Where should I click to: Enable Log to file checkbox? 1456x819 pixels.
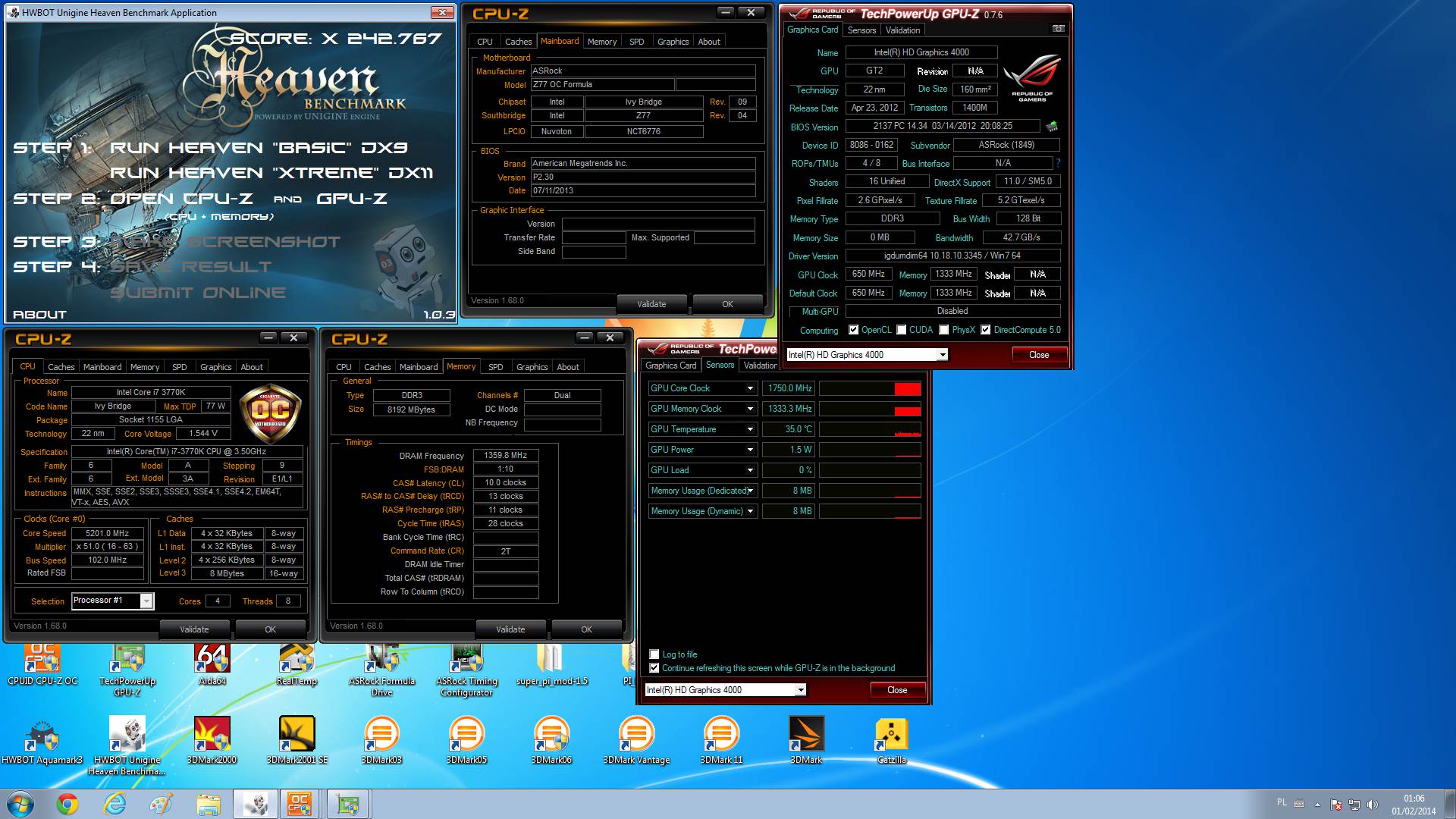coord(654,654)
